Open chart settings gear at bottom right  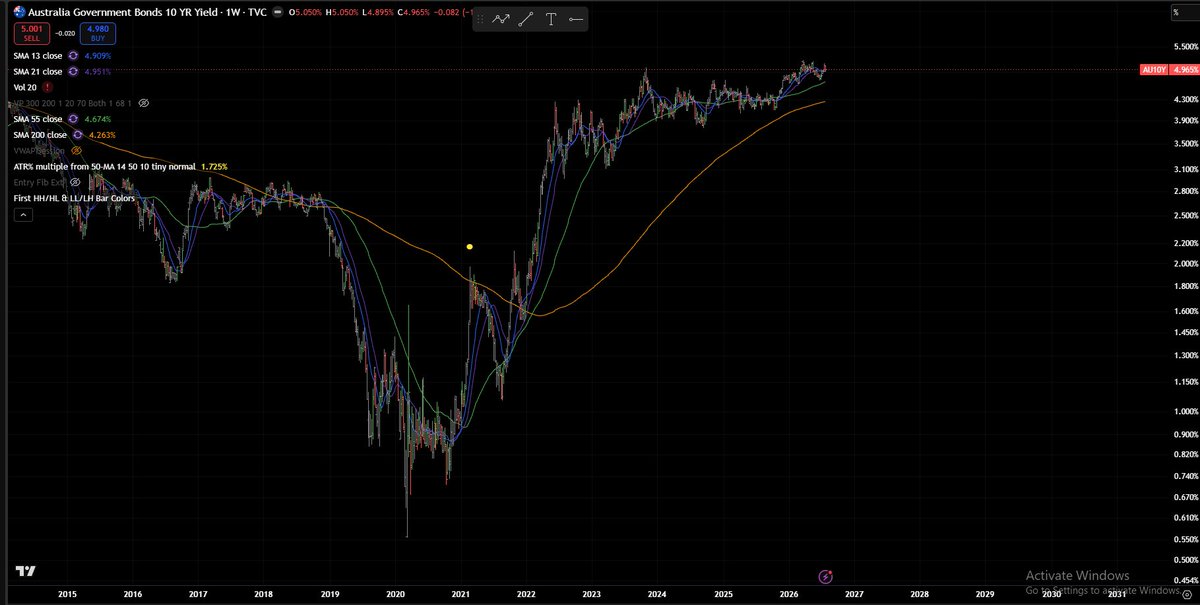point(1186,593)
